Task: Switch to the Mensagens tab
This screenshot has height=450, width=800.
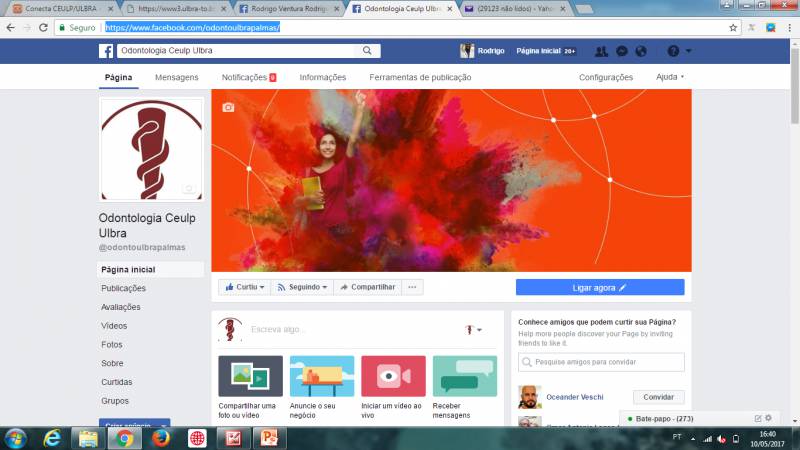Action: pos(176,77)
